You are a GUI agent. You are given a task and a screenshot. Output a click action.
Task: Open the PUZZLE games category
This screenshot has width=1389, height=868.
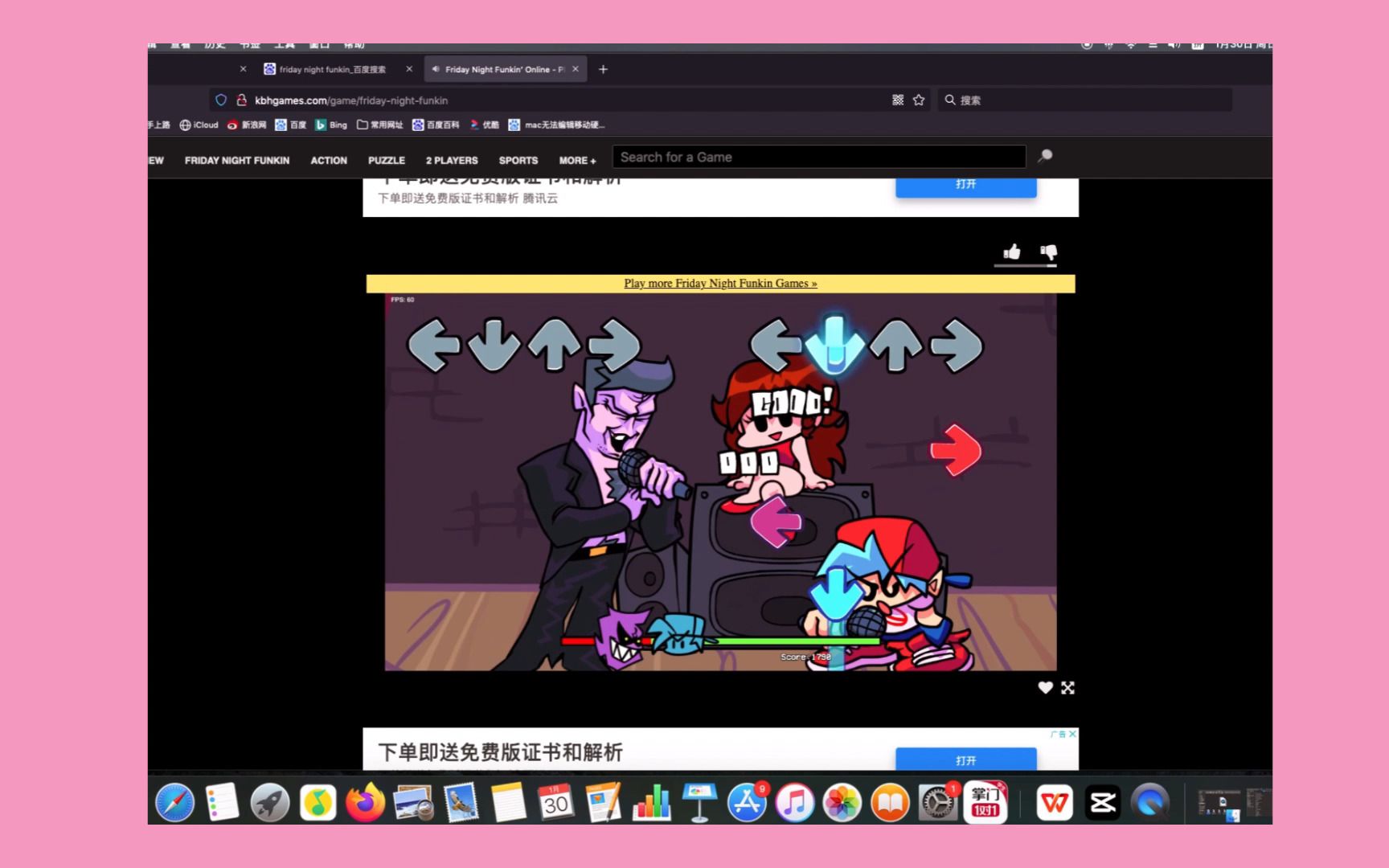coord(387,160)
